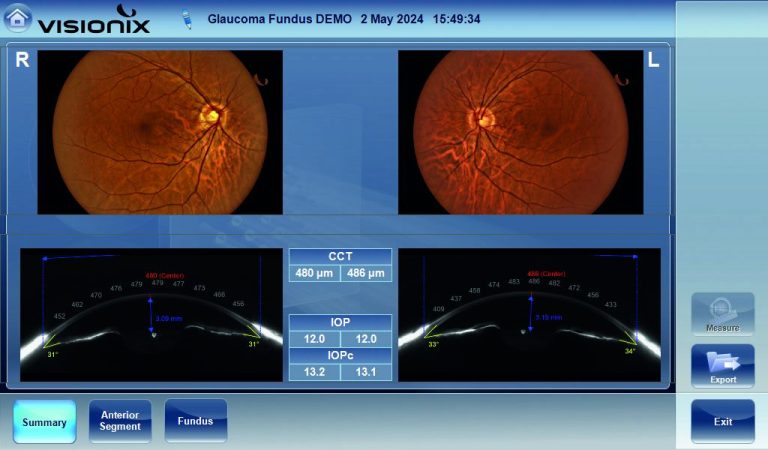Click the pen icon beside the patient name
This screenshot has width=768, height=450.
tap(187, 19)
